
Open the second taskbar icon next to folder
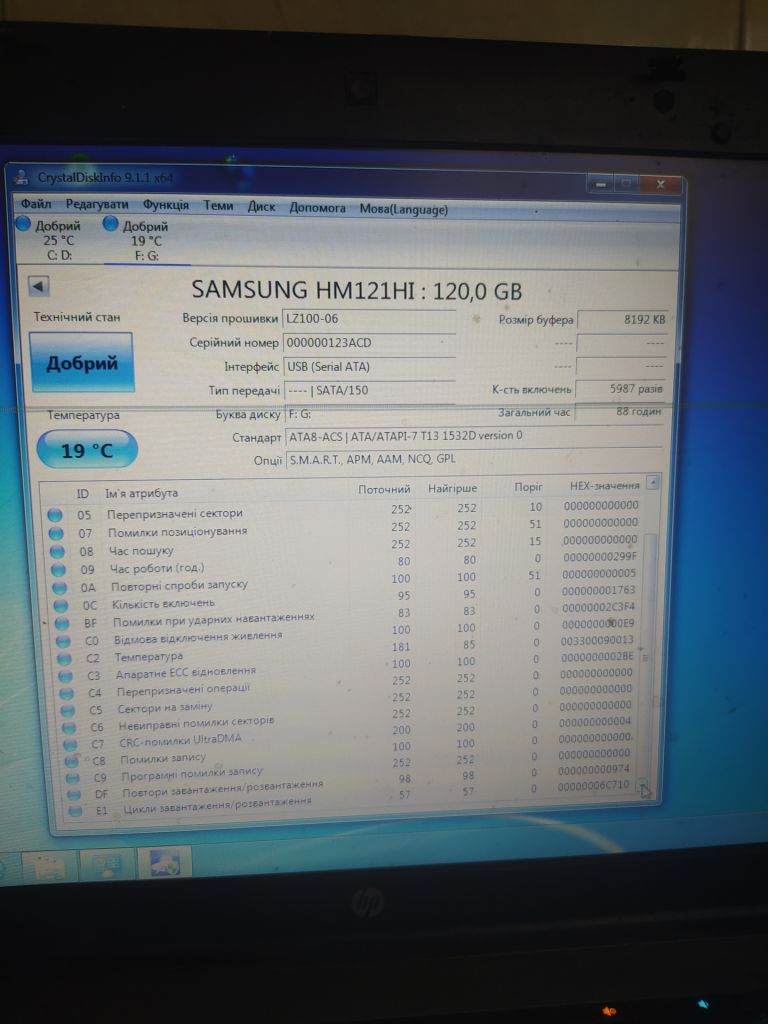pyautogui.click(x=106, y=865)
